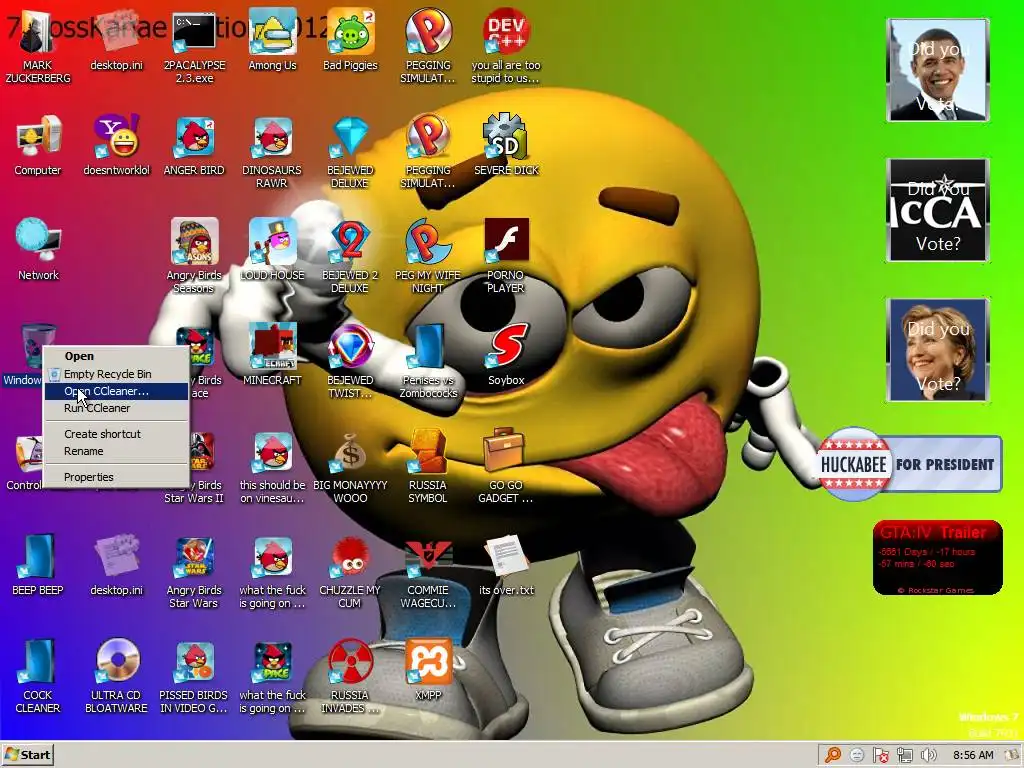The height and width of the screenshot is (768, 1024).
Task: Select the BEJEWED DELUXE diamond icon
Action: [x=350, y=152]
